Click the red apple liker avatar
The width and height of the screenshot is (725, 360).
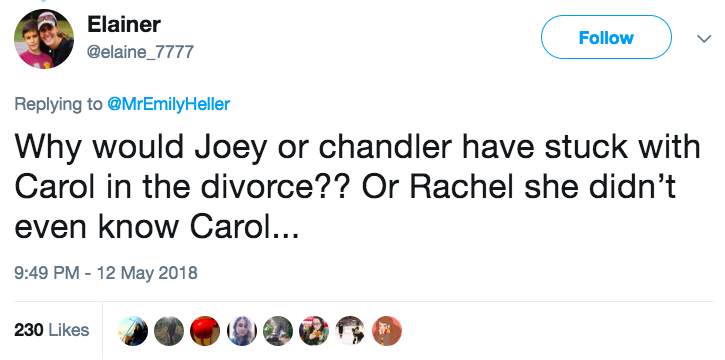click(x=205, y=331)
